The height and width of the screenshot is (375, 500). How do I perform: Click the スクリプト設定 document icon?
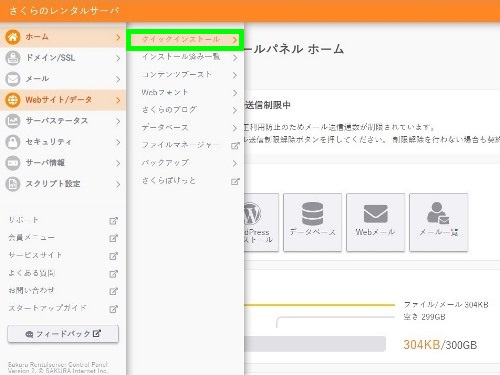(13, 184)
